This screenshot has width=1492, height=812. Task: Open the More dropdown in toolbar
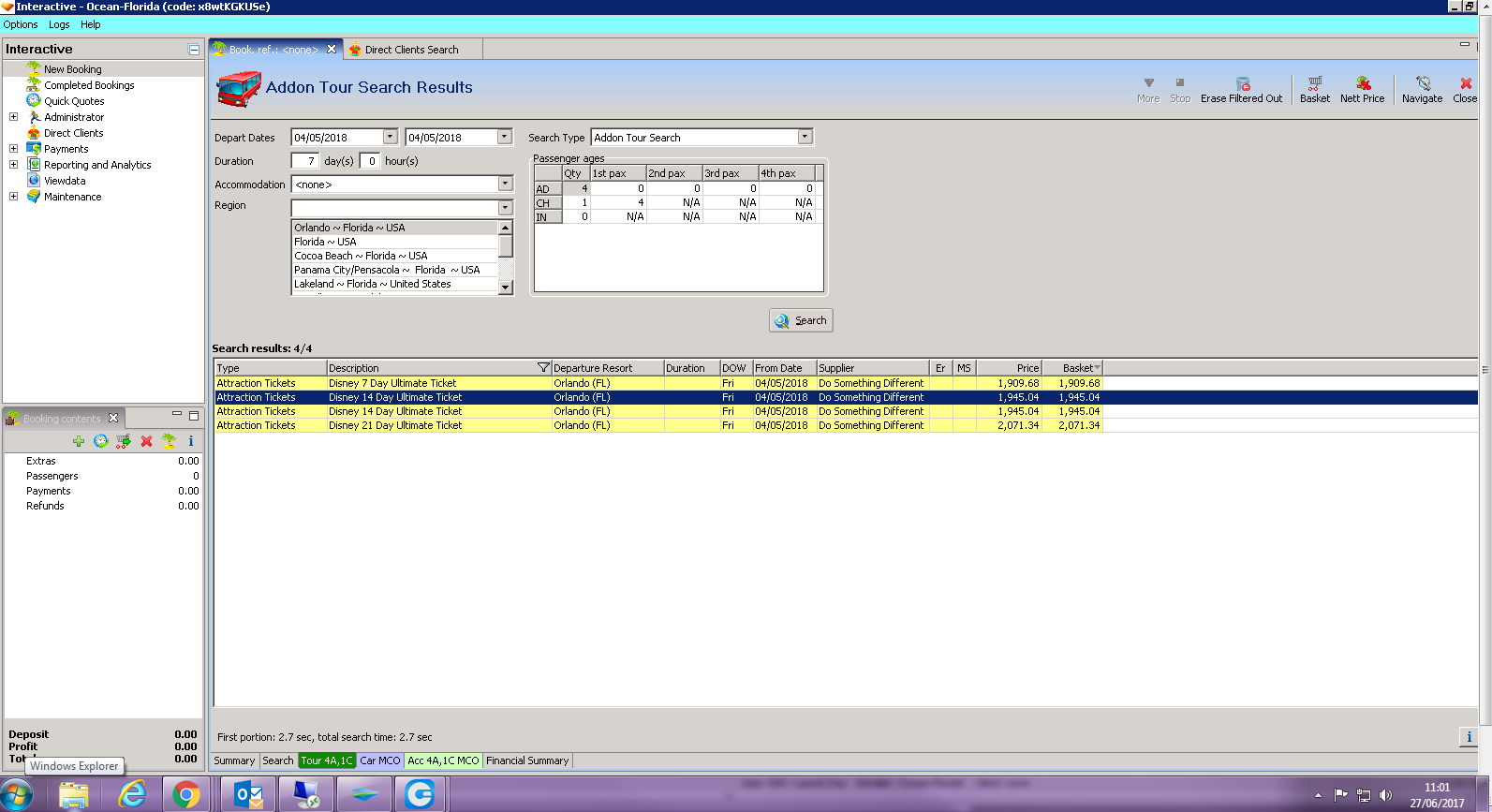1148,90
